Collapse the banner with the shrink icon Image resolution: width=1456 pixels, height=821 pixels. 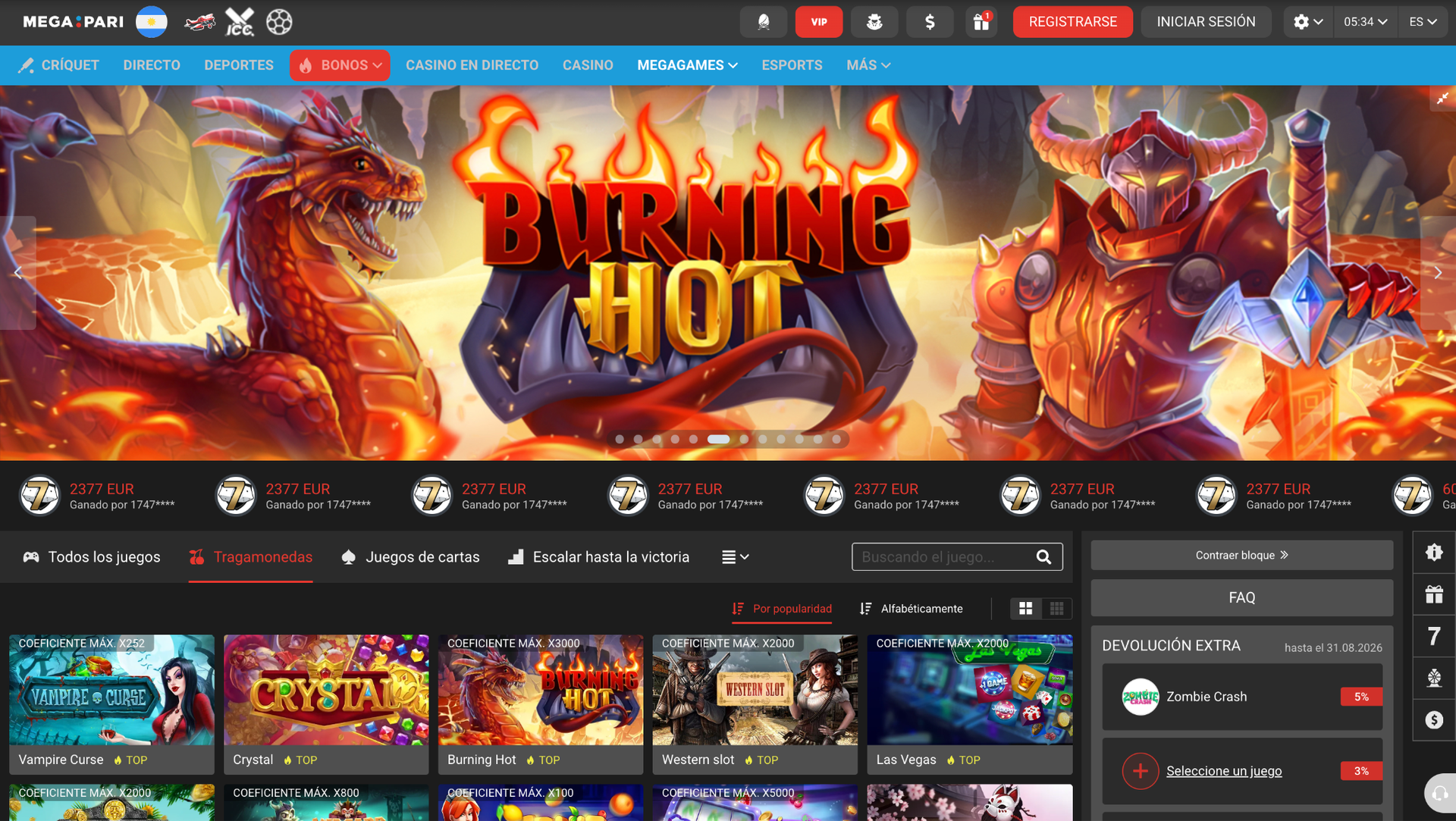1442,98
